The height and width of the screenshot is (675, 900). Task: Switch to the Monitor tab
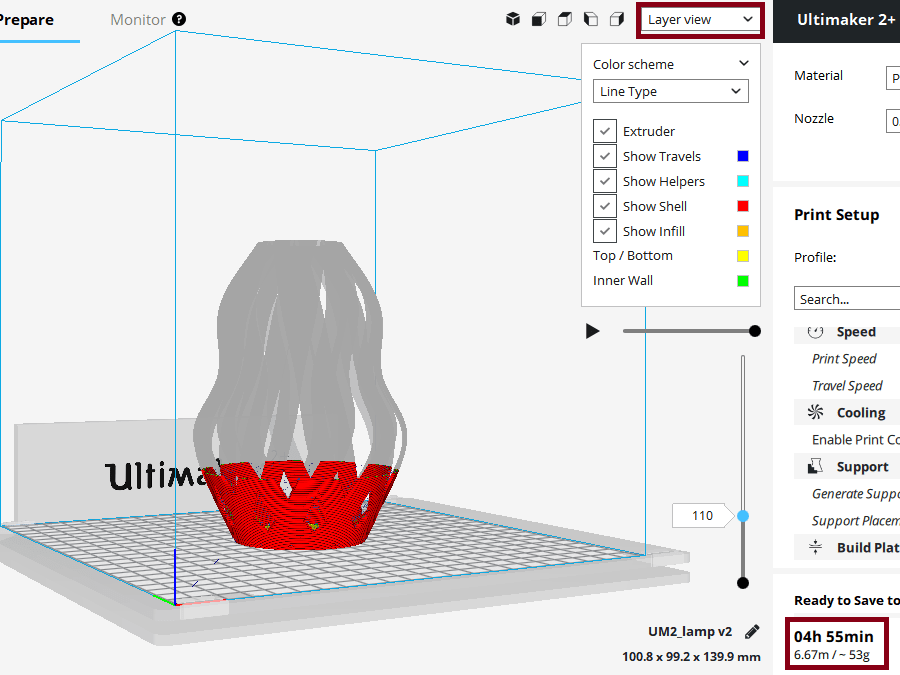coord(138,20)
